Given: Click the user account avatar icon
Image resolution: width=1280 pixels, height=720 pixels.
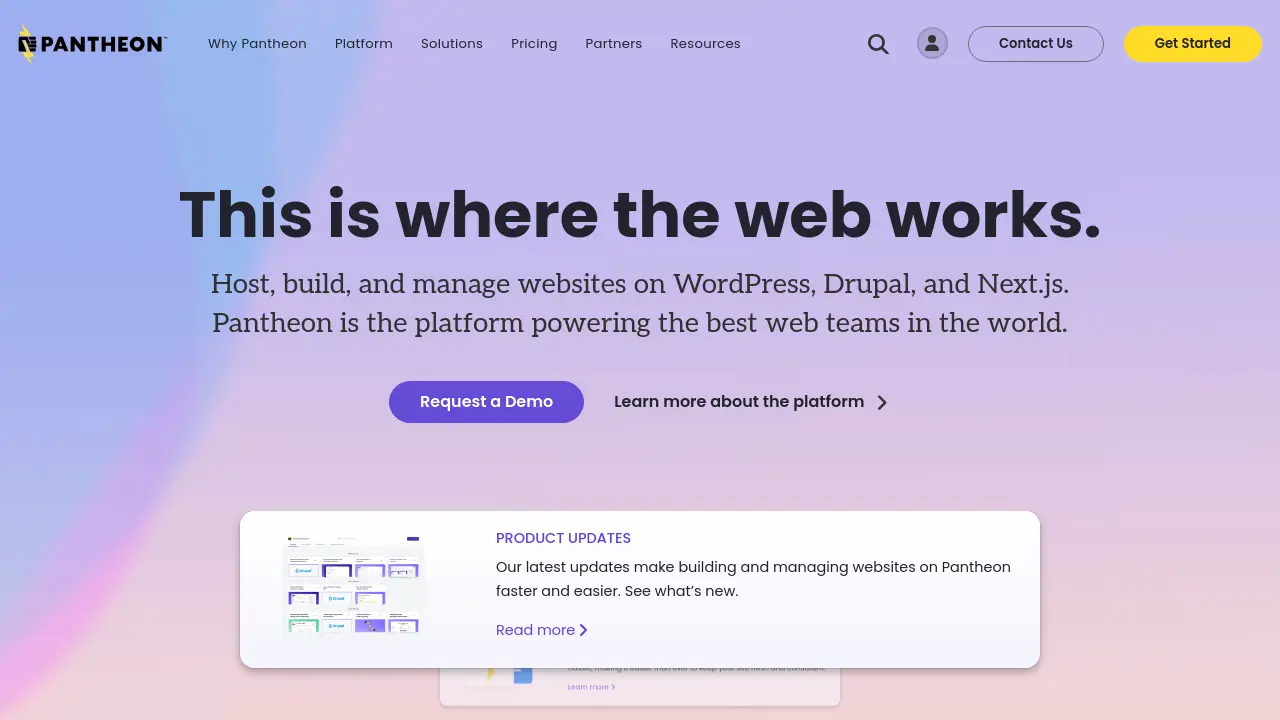Looking at the screenshot, I should pos(932,43).
